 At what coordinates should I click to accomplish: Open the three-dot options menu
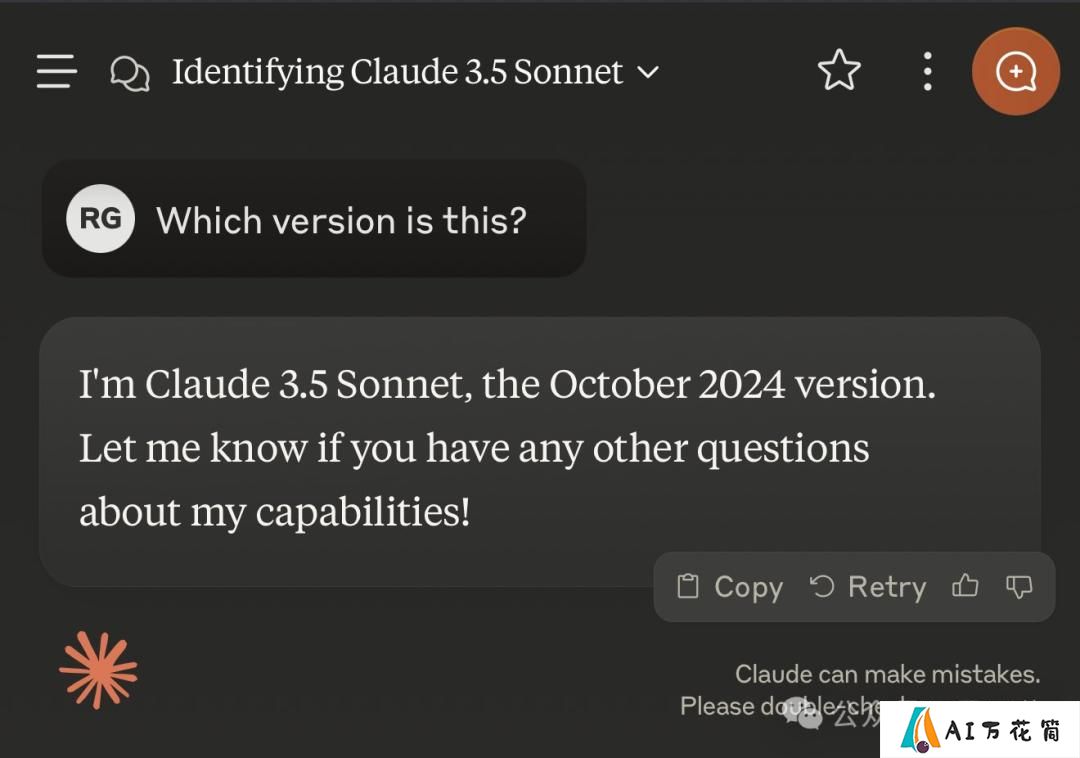pyautogui.click(x=928, y=71)
